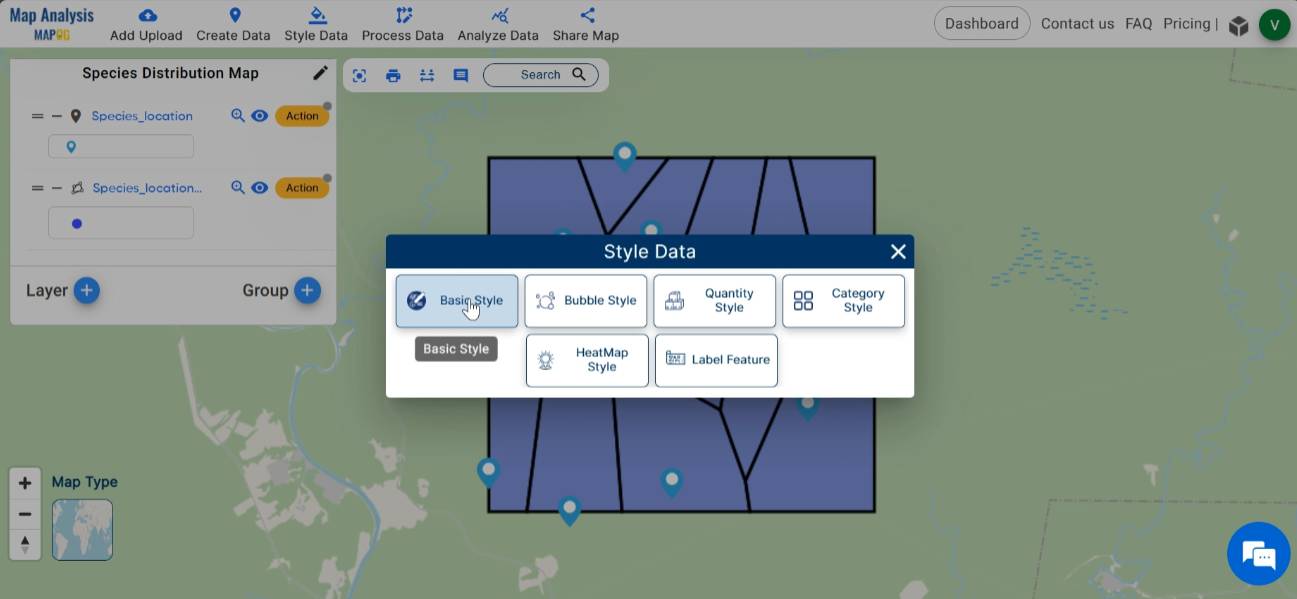Open the Analyze Data menu
The image size is (1297, 599).
(x=498, y=25)
